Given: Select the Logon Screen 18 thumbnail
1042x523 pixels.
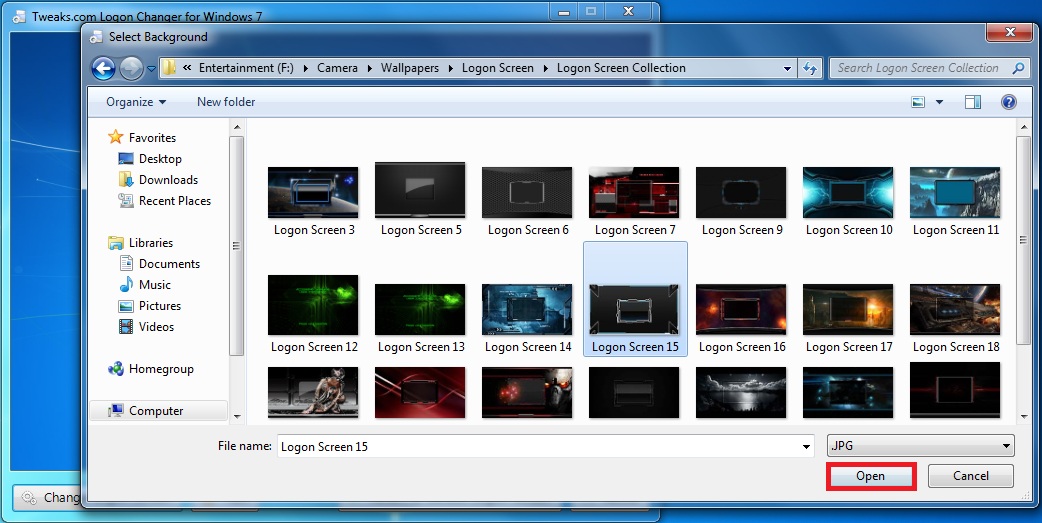Looking at the screenshot, I should pyautogui.click(x=955, y=310).
